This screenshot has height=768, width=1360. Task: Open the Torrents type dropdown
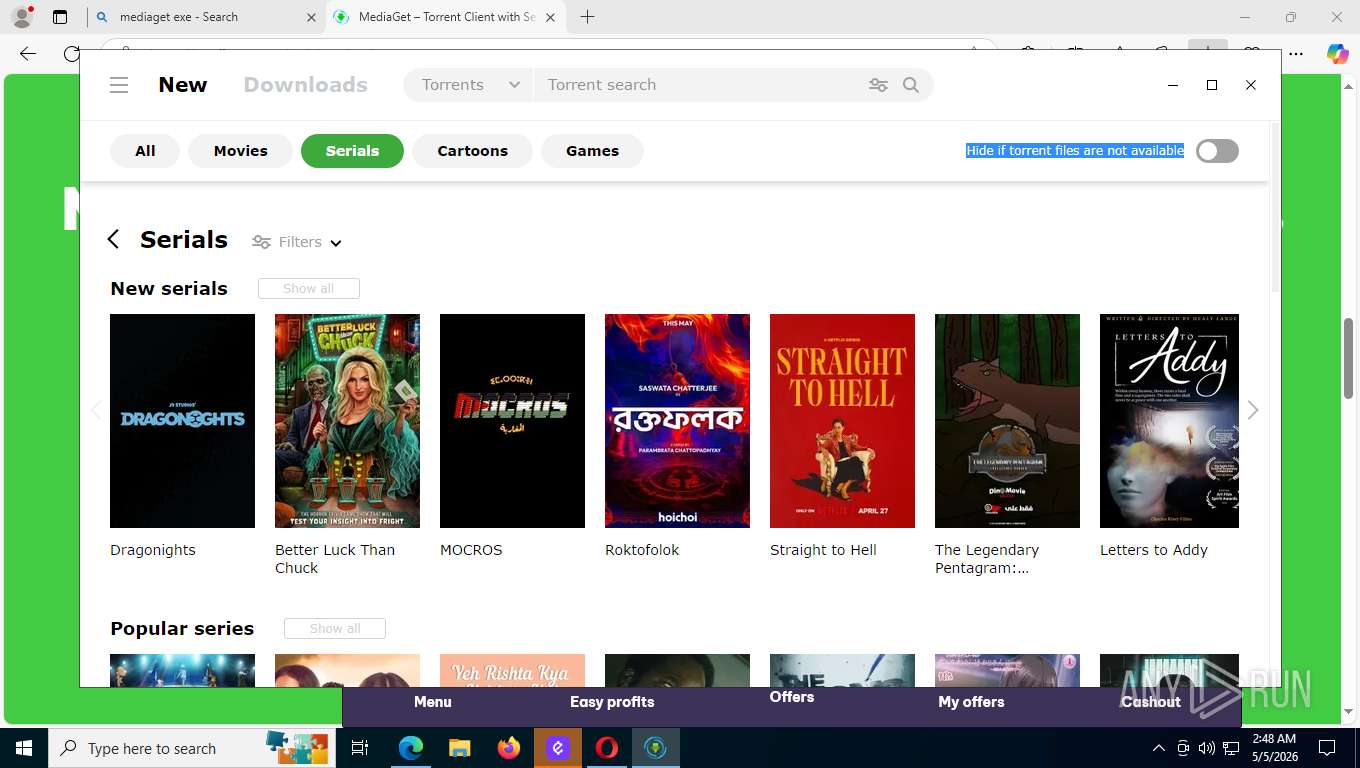470,85
